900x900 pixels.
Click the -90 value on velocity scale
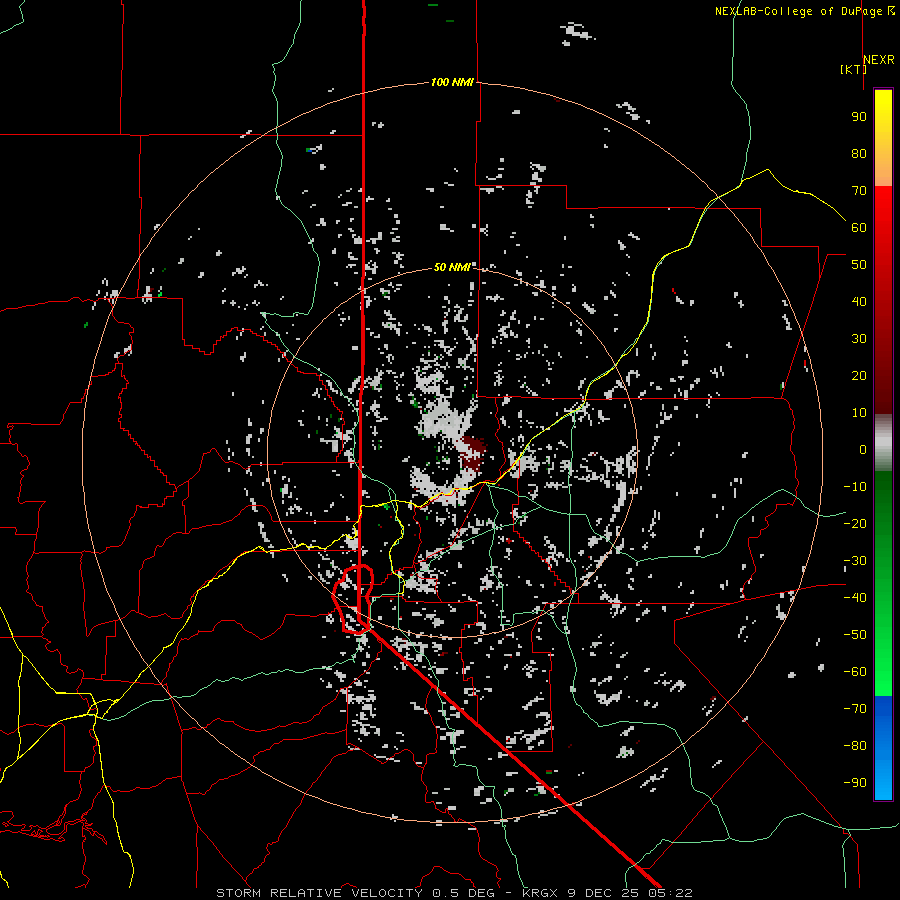(x=855, y=782)
